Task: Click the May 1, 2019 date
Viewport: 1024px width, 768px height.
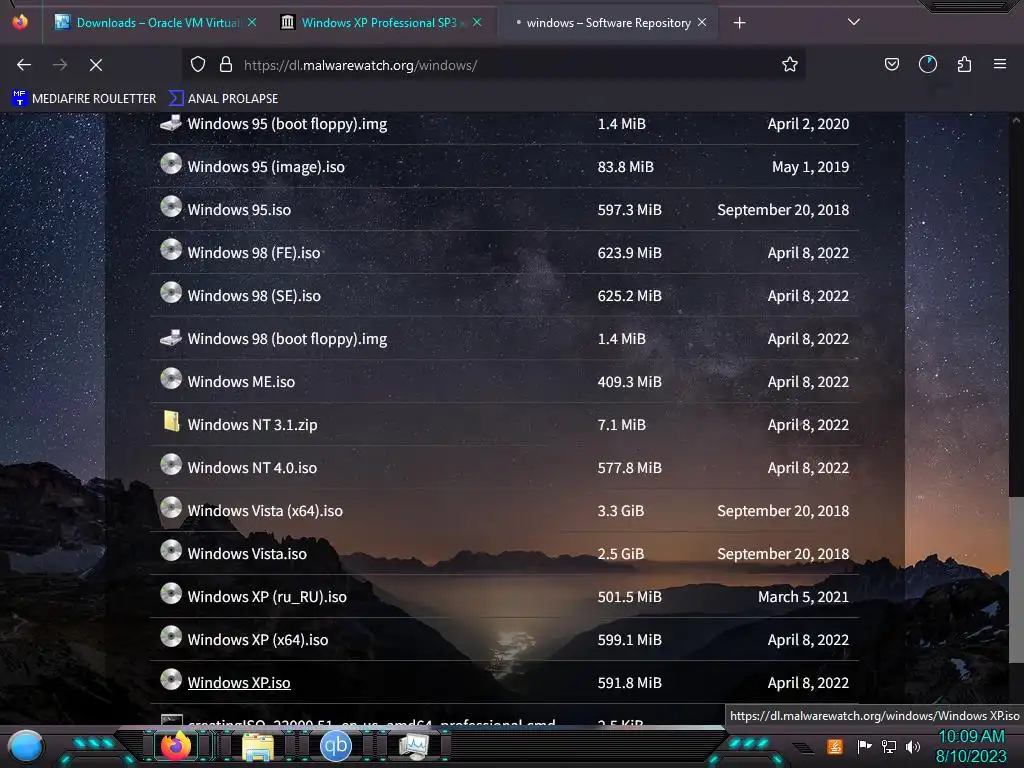Action: point(810,167)
